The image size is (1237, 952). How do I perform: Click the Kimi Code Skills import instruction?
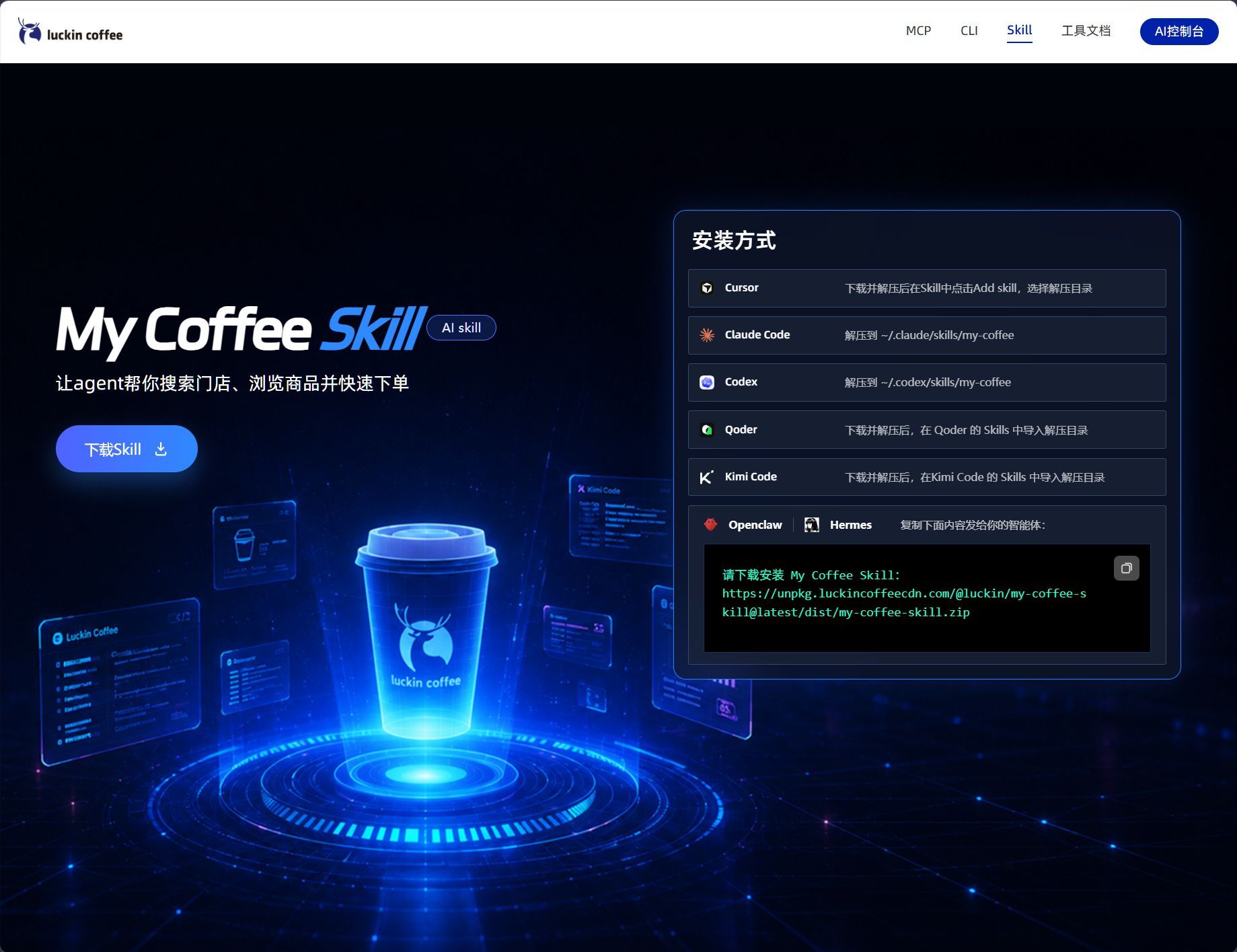point(975,477)
